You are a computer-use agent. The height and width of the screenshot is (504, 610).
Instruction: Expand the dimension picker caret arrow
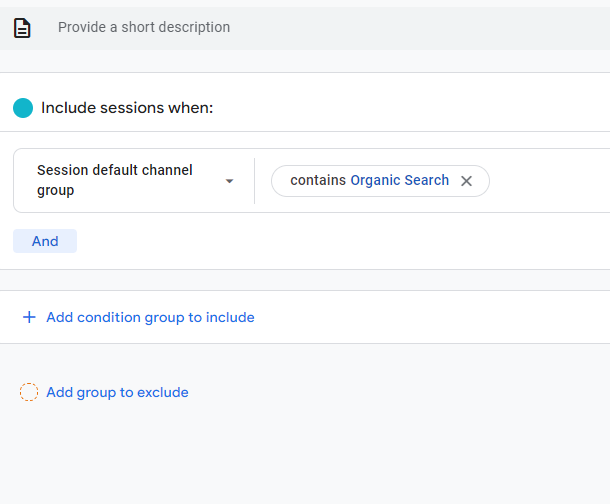pos(230,181)
